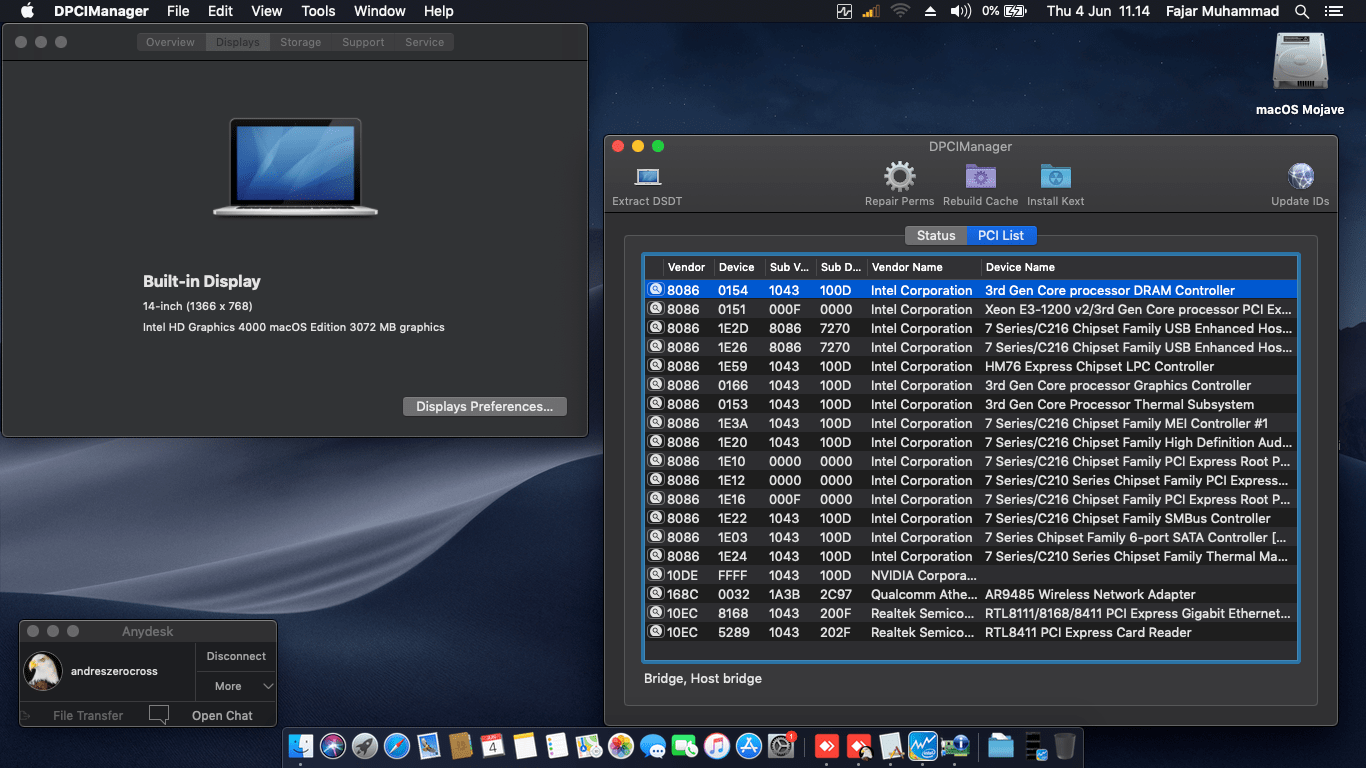Click the Displays Preferences… button

coord(485,406)
